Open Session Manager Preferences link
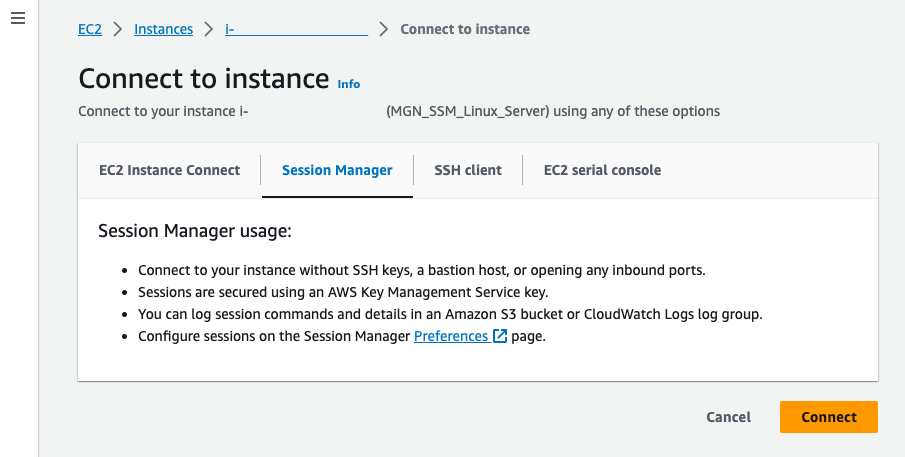 click(451, 336)
